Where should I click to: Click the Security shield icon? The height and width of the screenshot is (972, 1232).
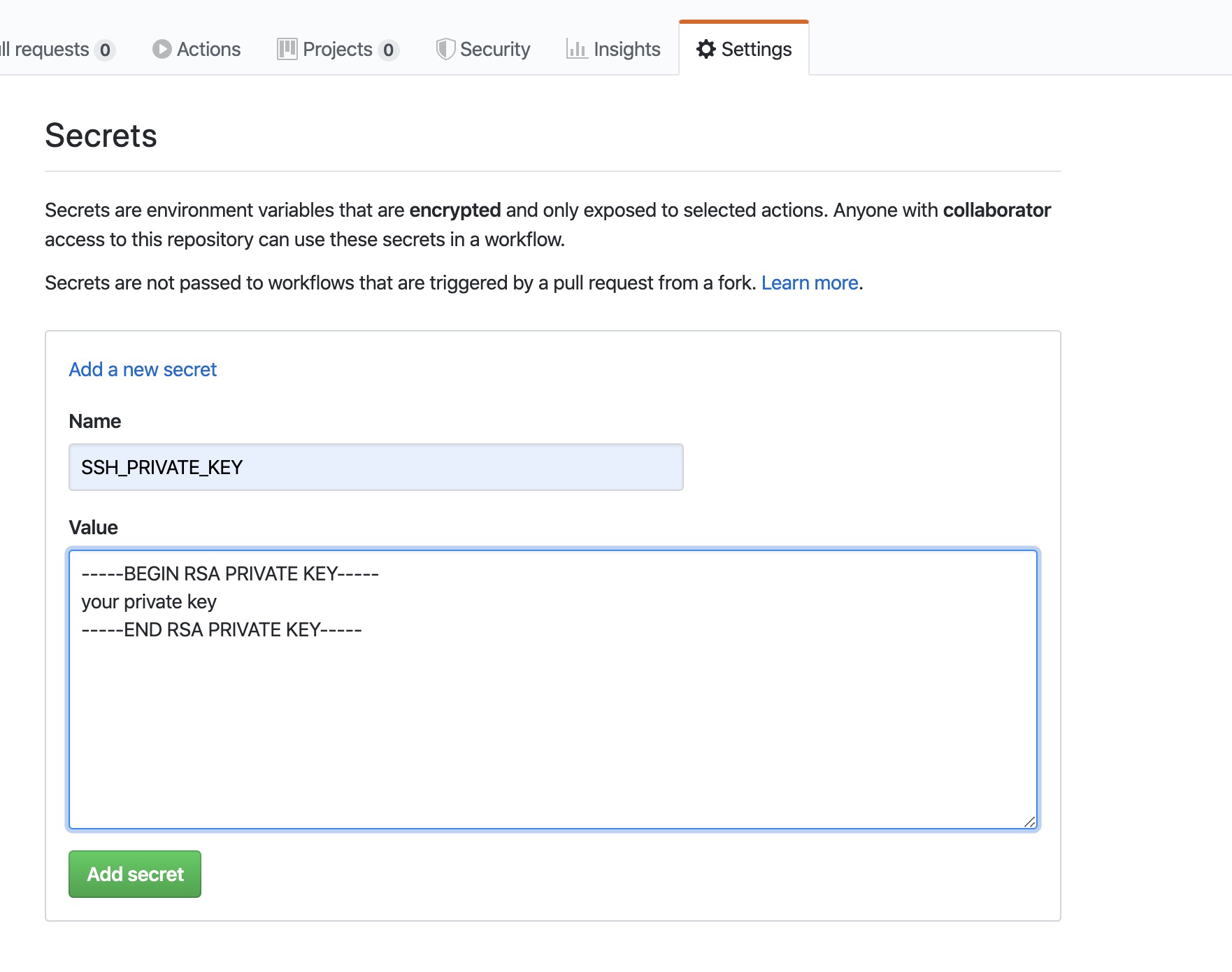(445, 49)
